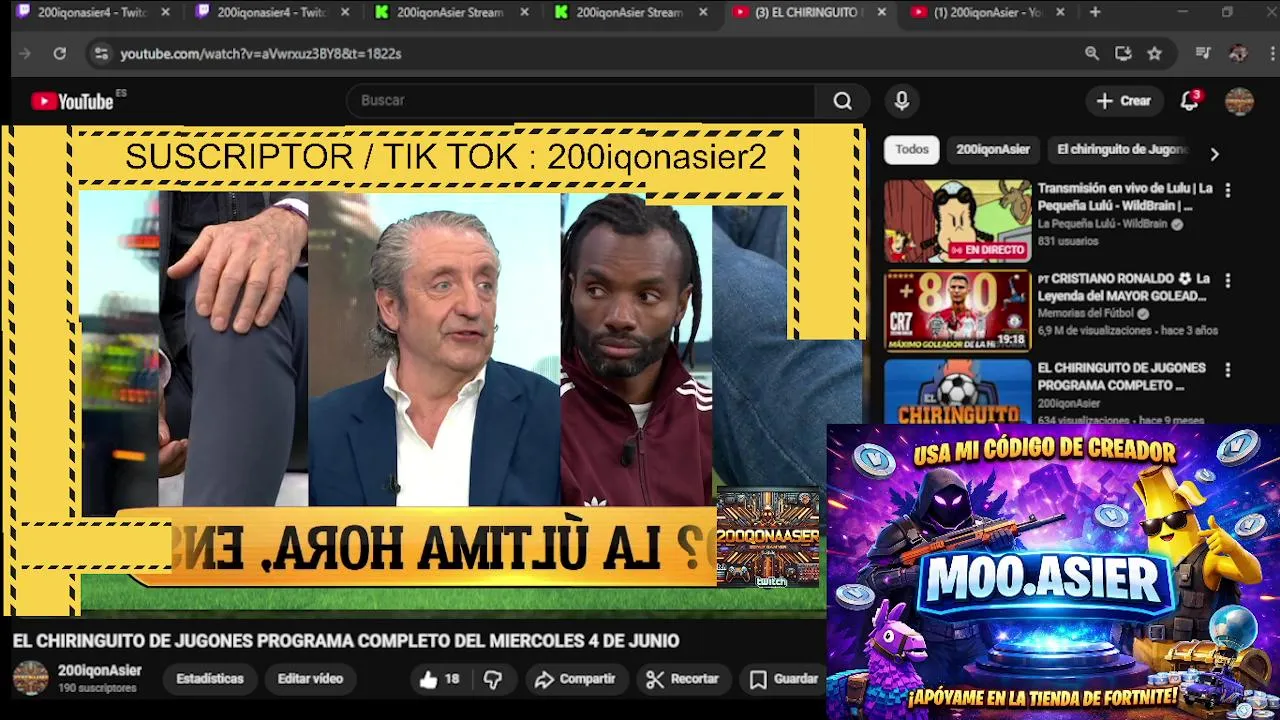Open El Chiringuito suggested video thumbnail
This screenshot has height=720, width=1280.
pos(957,392)
